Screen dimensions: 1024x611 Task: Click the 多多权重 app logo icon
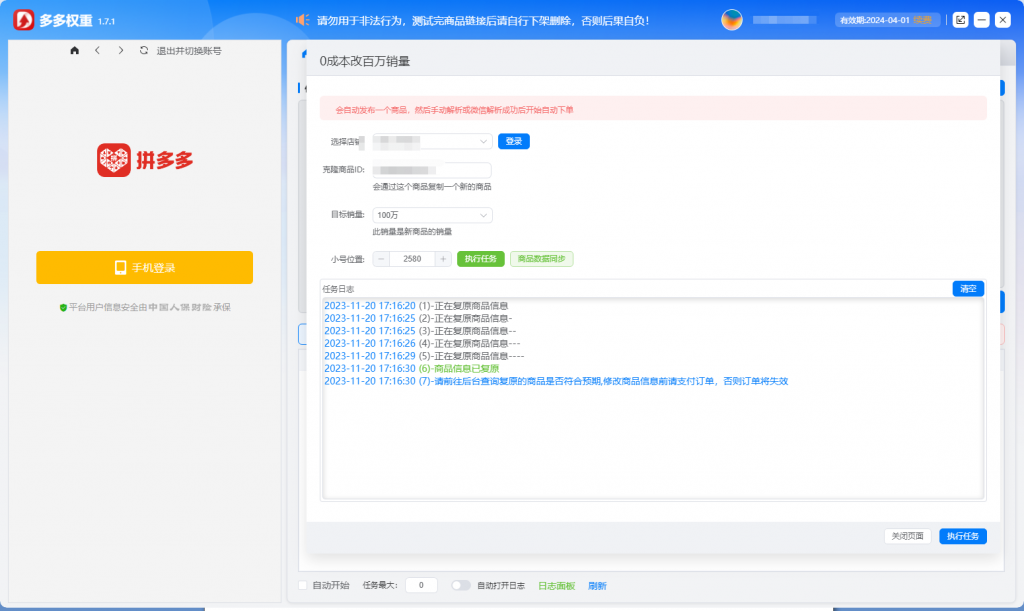click(24, 20)
